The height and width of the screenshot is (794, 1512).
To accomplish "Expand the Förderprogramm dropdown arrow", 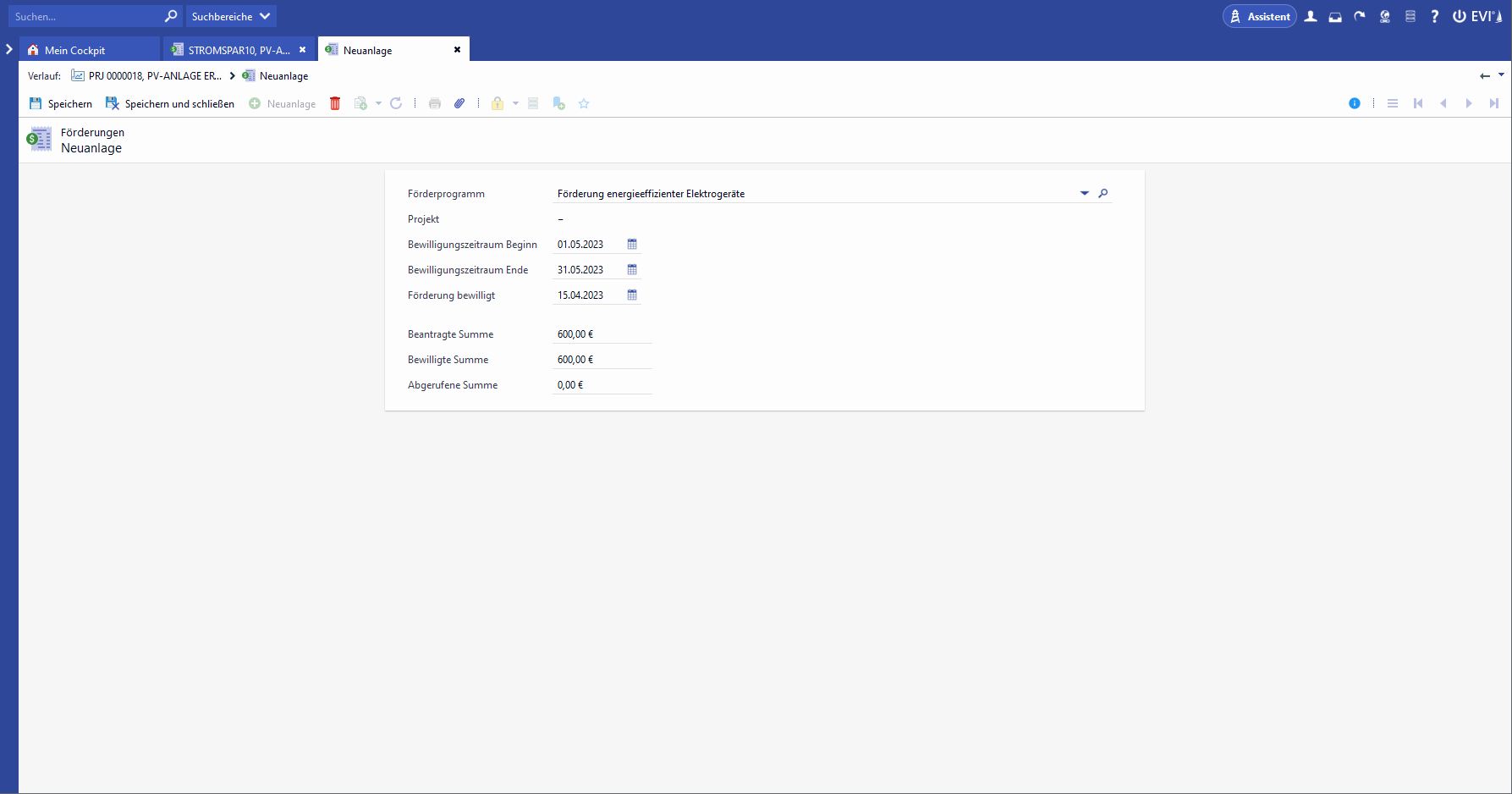I will click(1085, 193).
